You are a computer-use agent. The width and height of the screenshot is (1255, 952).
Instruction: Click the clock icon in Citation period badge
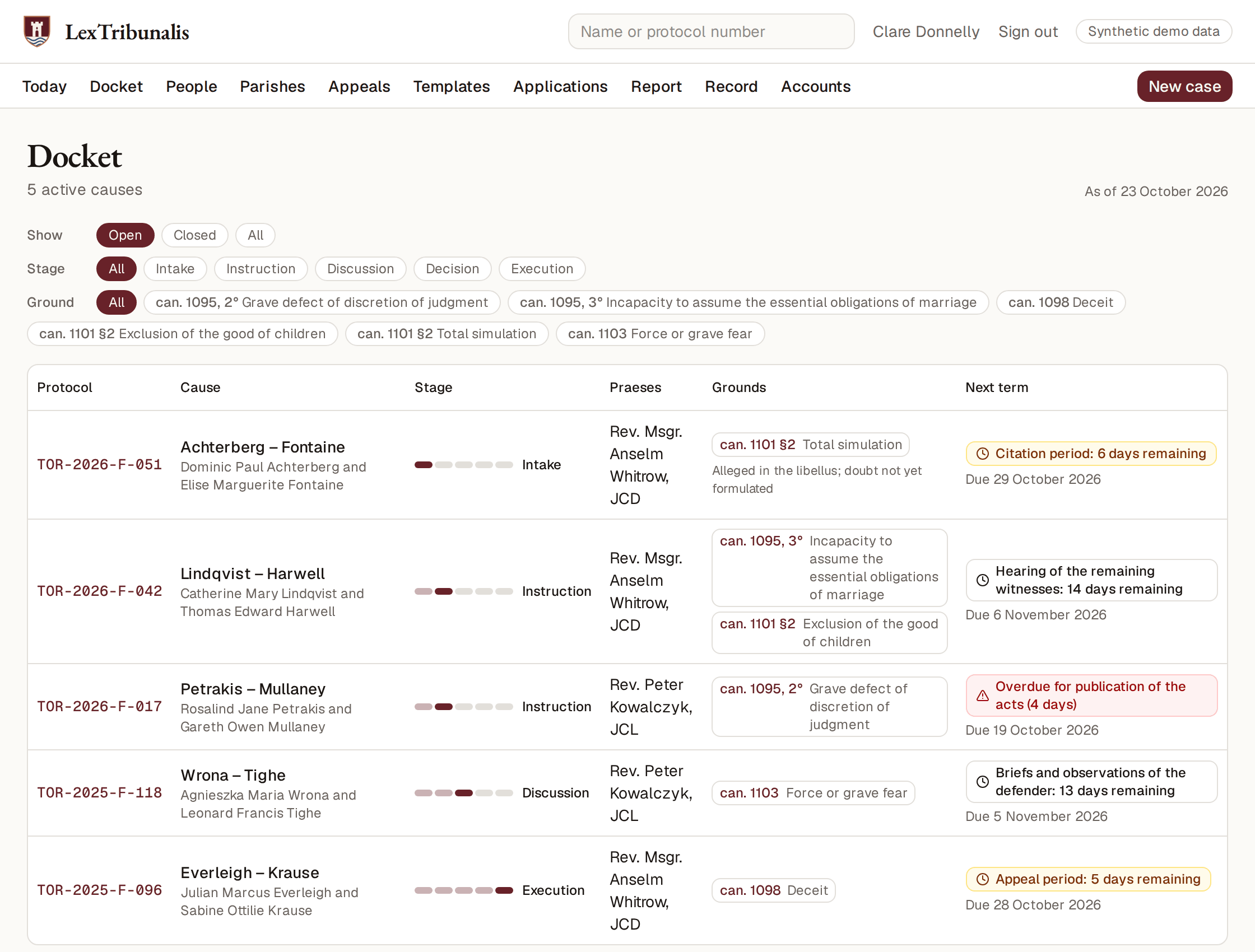click(983, 454)
